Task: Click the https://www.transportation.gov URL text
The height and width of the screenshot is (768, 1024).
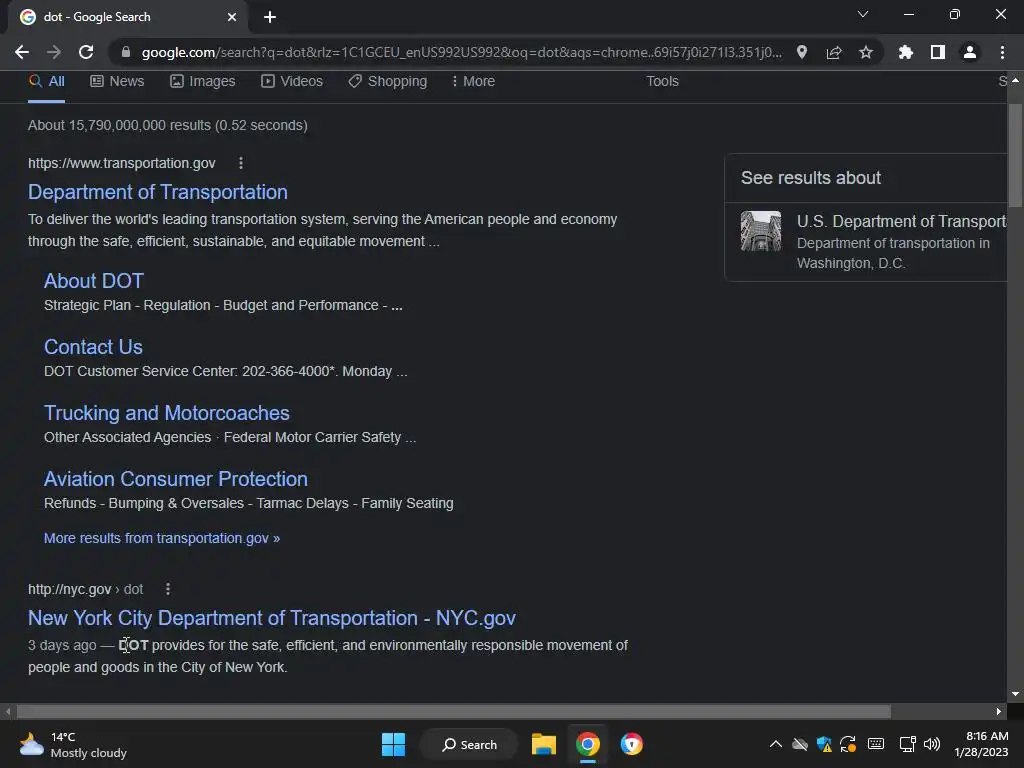Action: [x=121, y=163]
